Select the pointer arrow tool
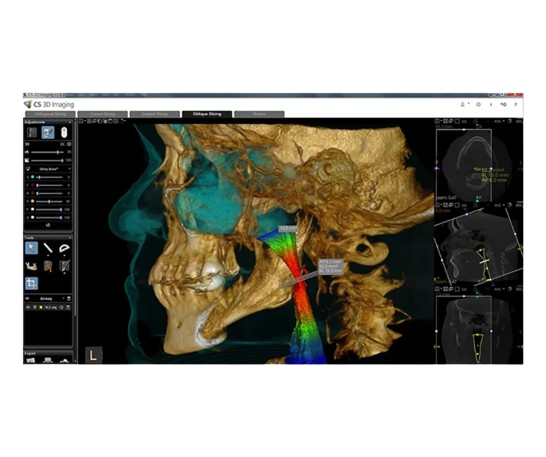This screenshot has height=457, width=546. [x=32, y=248]
